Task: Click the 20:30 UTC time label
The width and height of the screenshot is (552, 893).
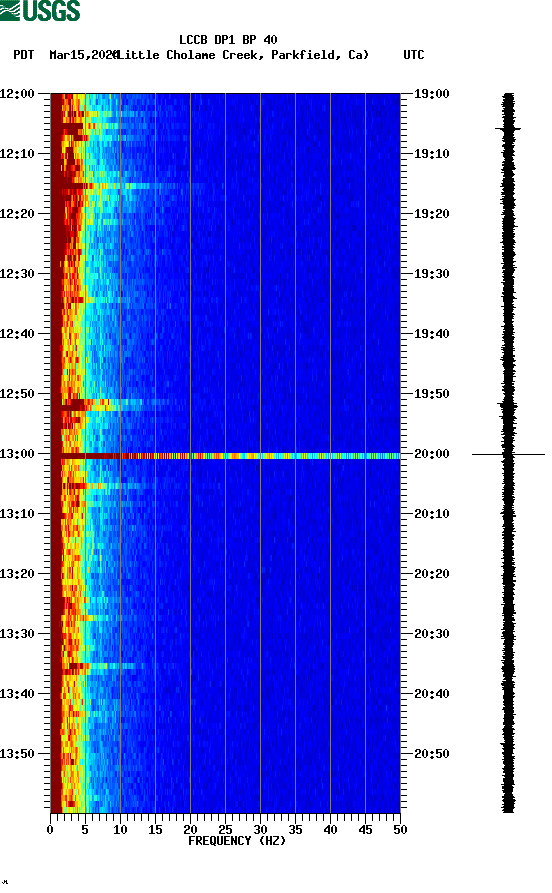Action: 432,634
